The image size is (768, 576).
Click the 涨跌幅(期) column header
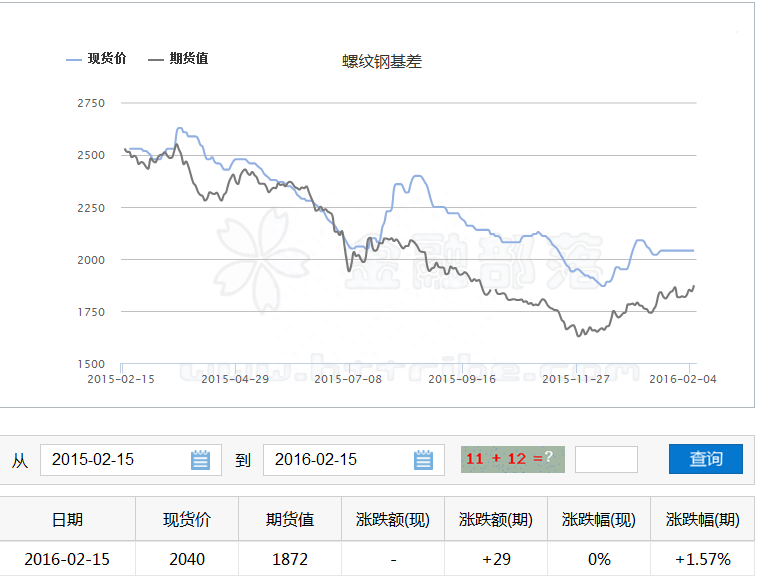pos(702,519)
